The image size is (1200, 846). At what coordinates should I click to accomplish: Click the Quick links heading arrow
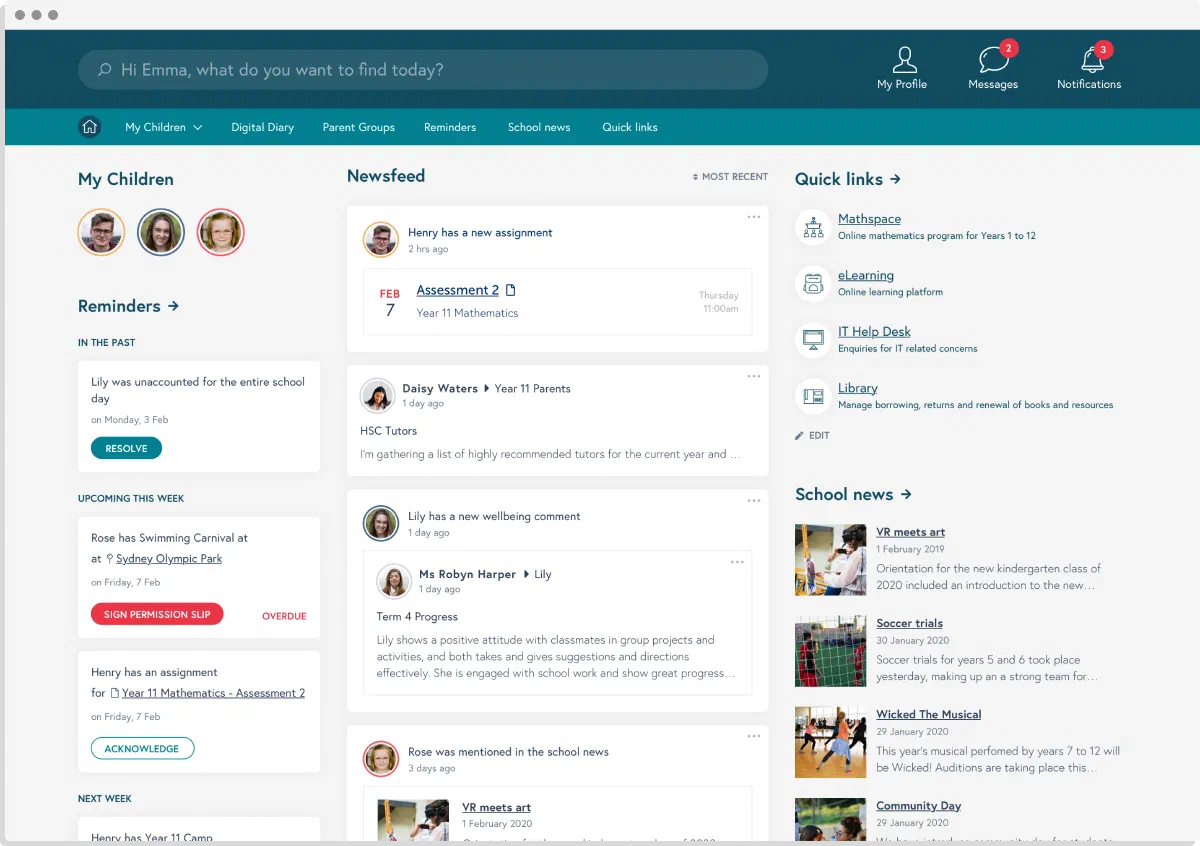pyautogui.click(x=895, y=179)
